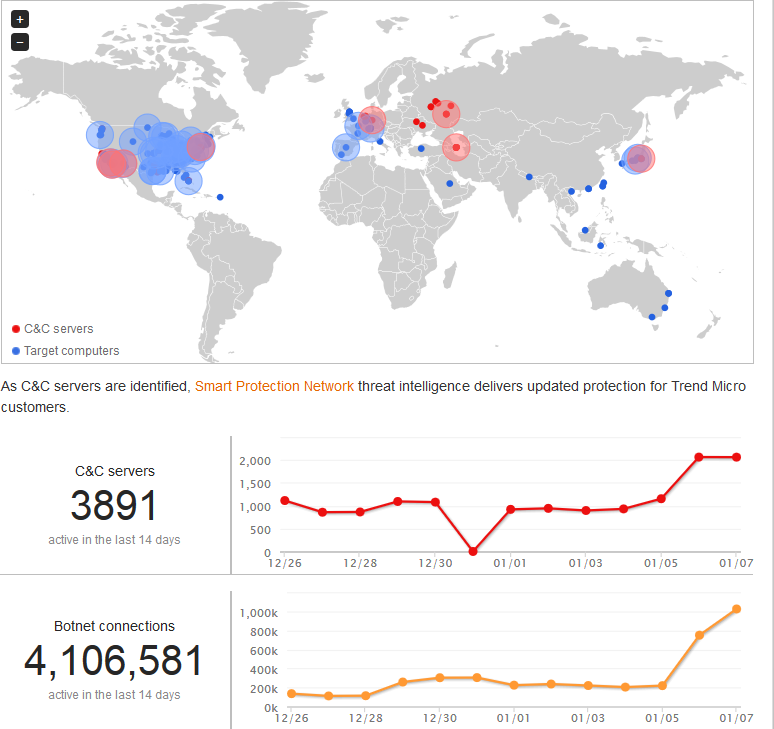Click the map zoom in plus button
Viewport: 774px width, 729px height.
tap(20, 19)
